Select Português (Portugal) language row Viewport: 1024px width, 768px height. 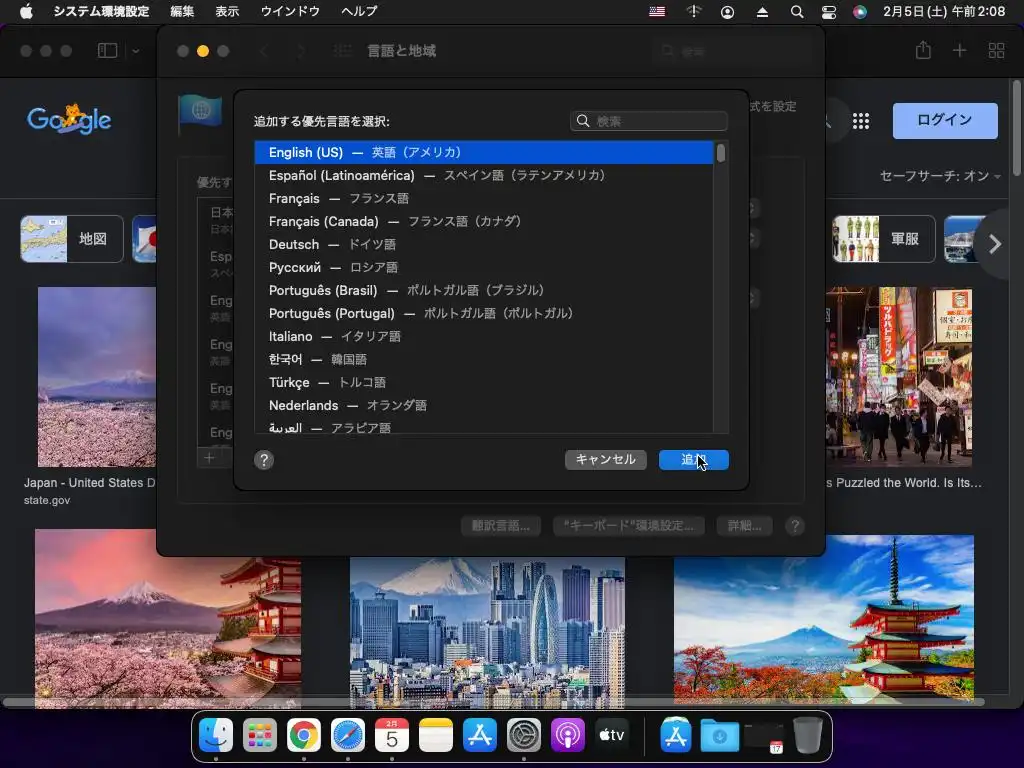(484, 313)
